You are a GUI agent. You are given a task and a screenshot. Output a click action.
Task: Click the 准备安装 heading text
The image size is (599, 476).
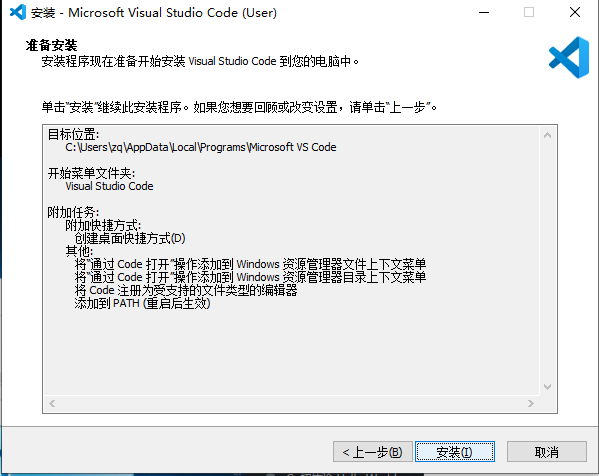point(52,45)
